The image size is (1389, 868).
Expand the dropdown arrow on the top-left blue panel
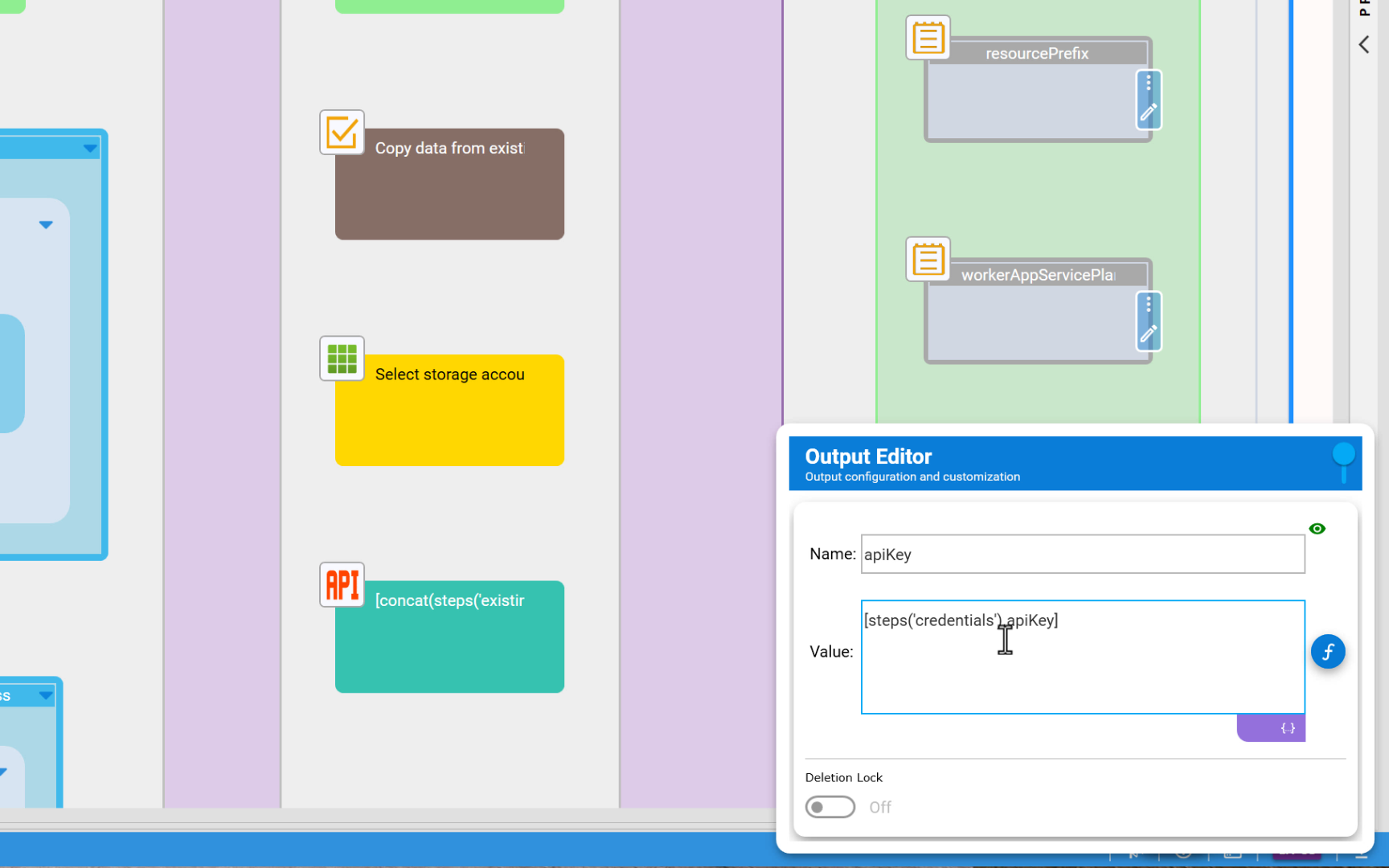pos(90,149)
